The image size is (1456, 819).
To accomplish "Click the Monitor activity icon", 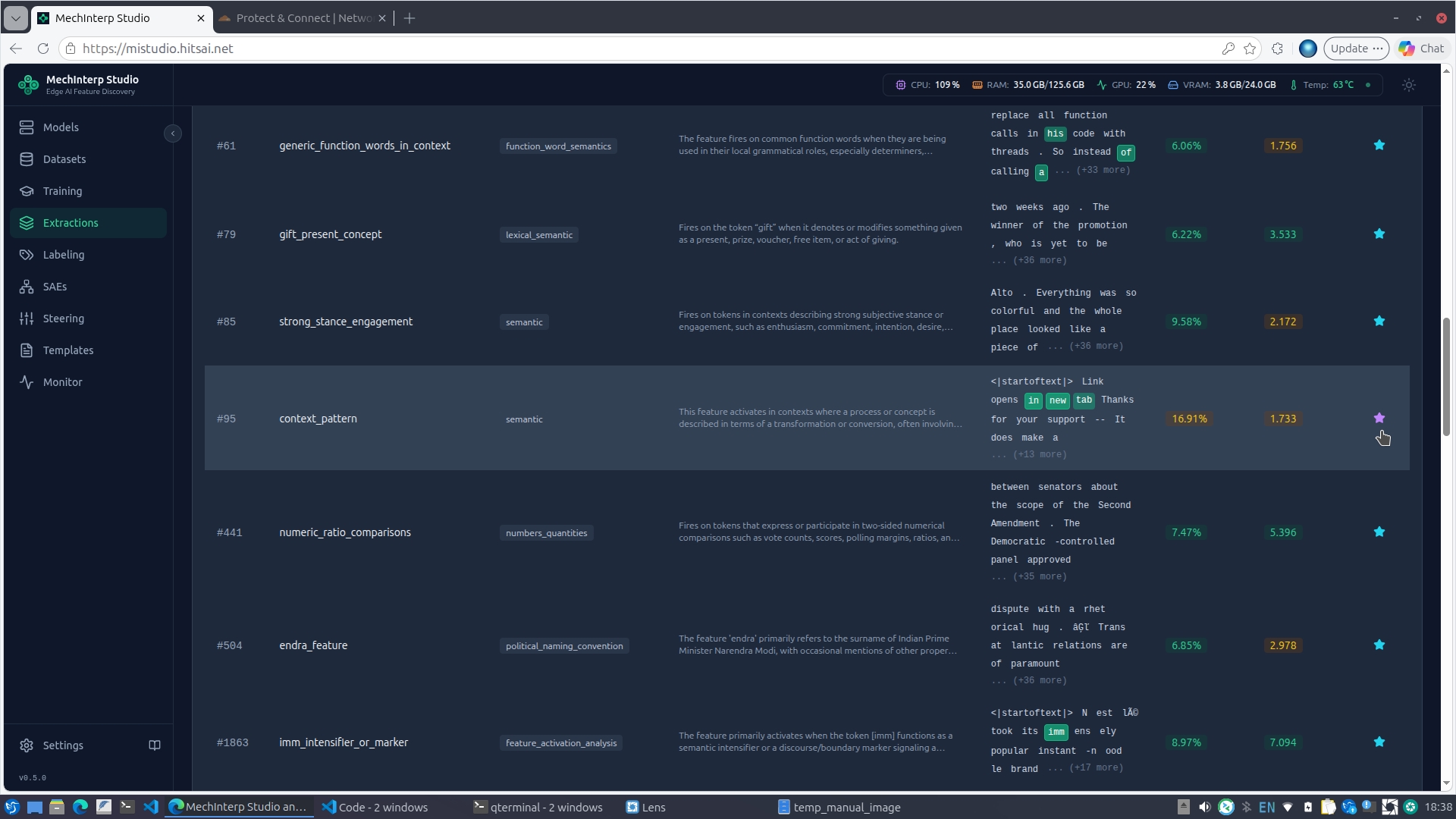I will click(x=27, y=382).
